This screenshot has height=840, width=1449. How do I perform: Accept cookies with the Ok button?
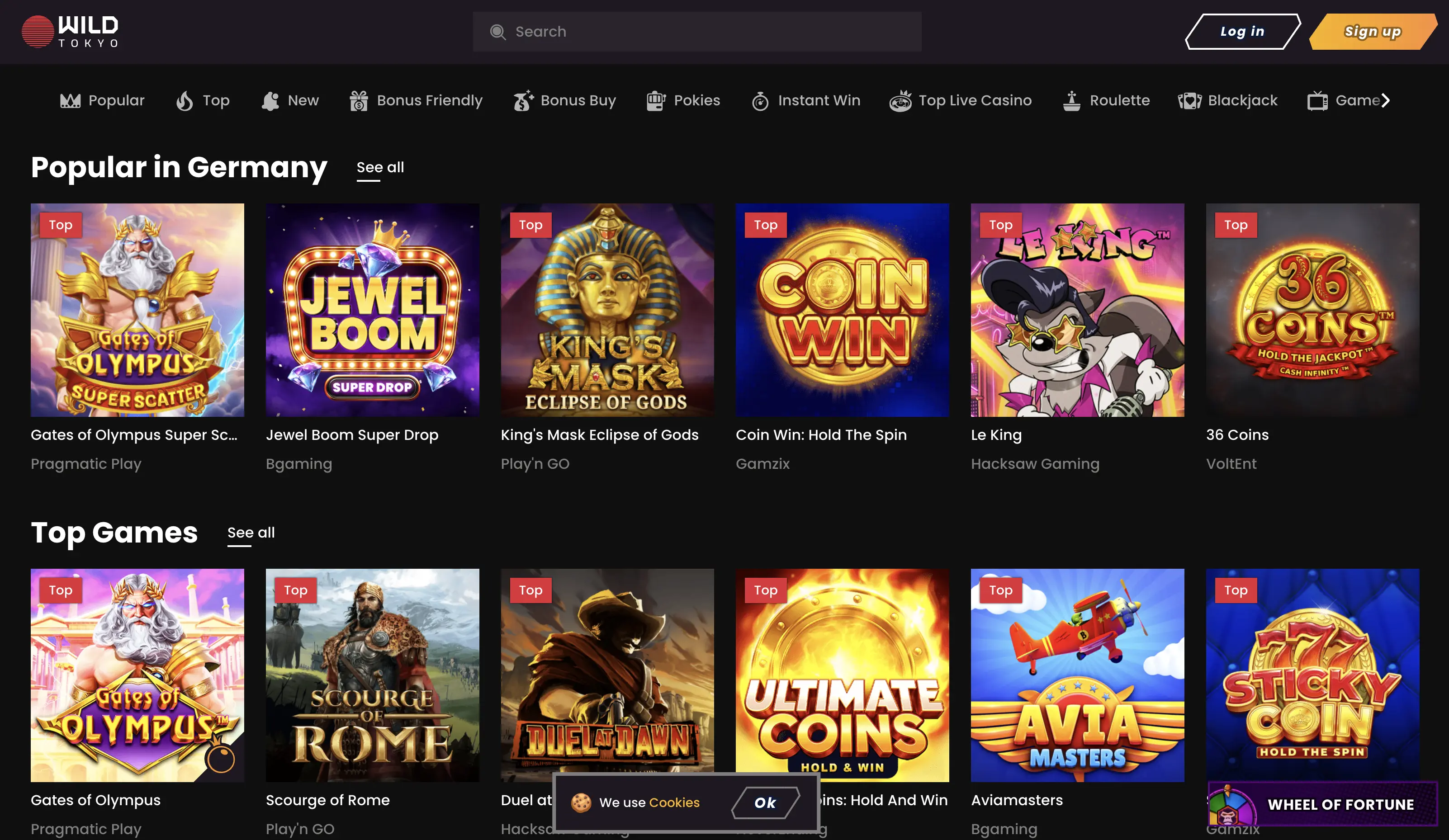coord(765,802)
